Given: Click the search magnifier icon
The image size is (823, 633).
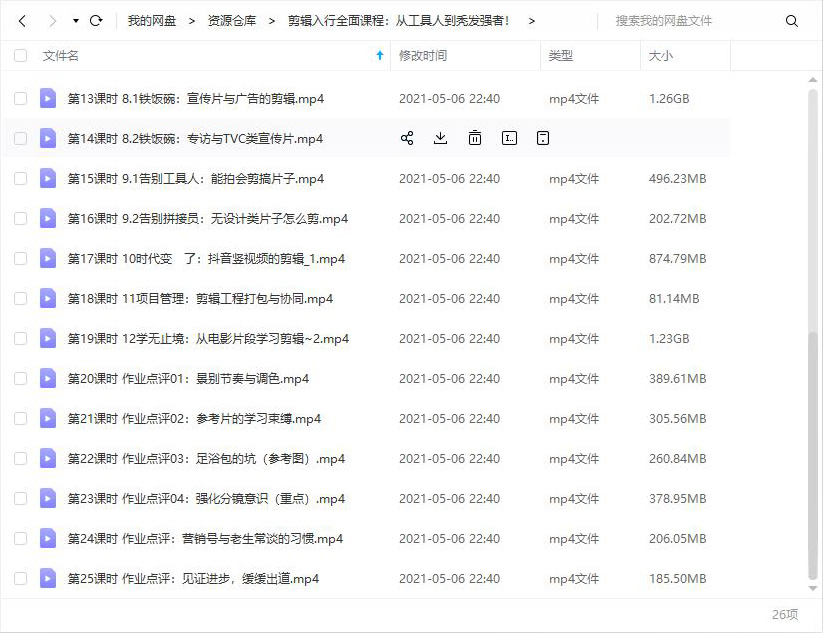Looking at the screenshot, I should (792, 21).
